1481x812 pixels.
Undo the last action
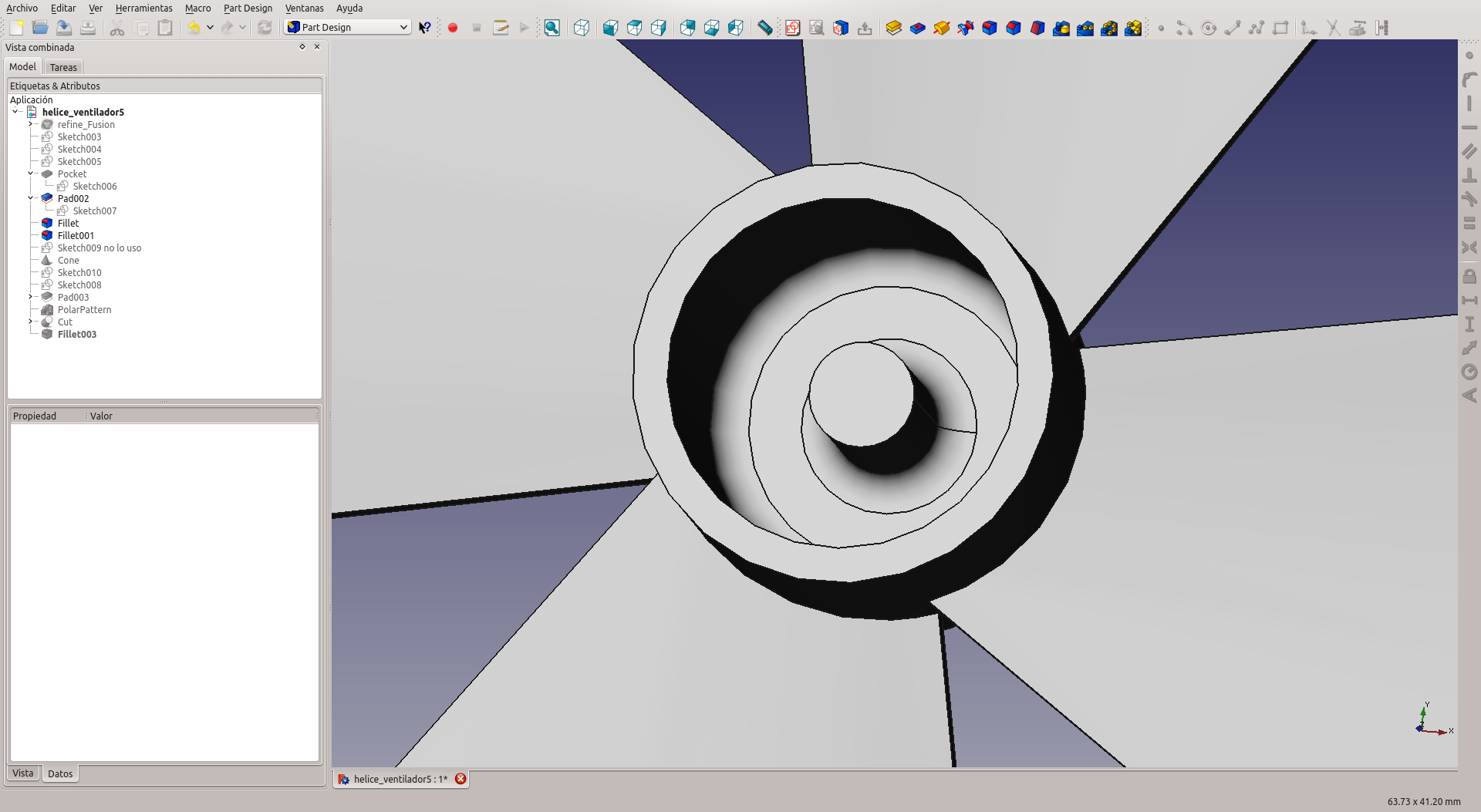coord(194,28)
